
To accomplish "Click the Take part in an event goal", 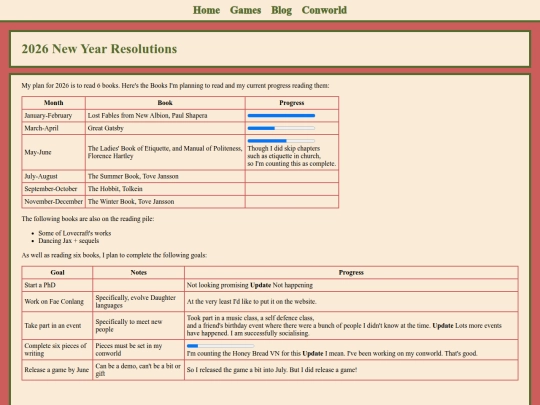I will [x=57, y=325].
